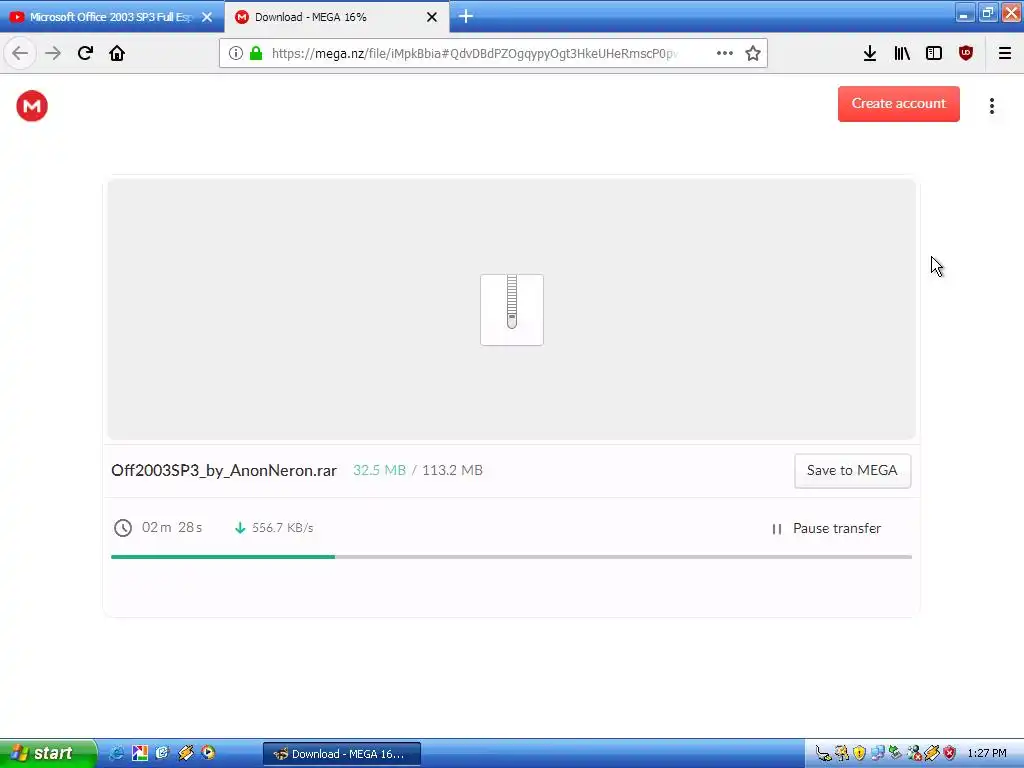
Task: Click the red shield alert tray icon
Action: click(950, 754)
